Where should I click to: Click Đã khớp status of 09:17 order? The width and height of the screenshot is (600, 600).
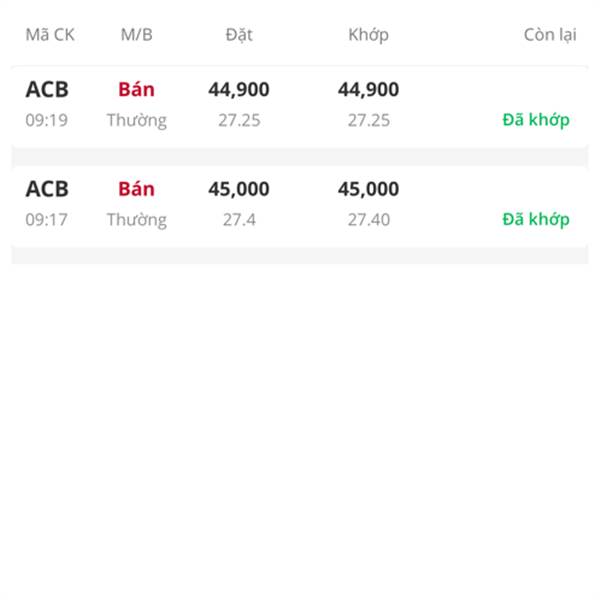coord(536,220)
